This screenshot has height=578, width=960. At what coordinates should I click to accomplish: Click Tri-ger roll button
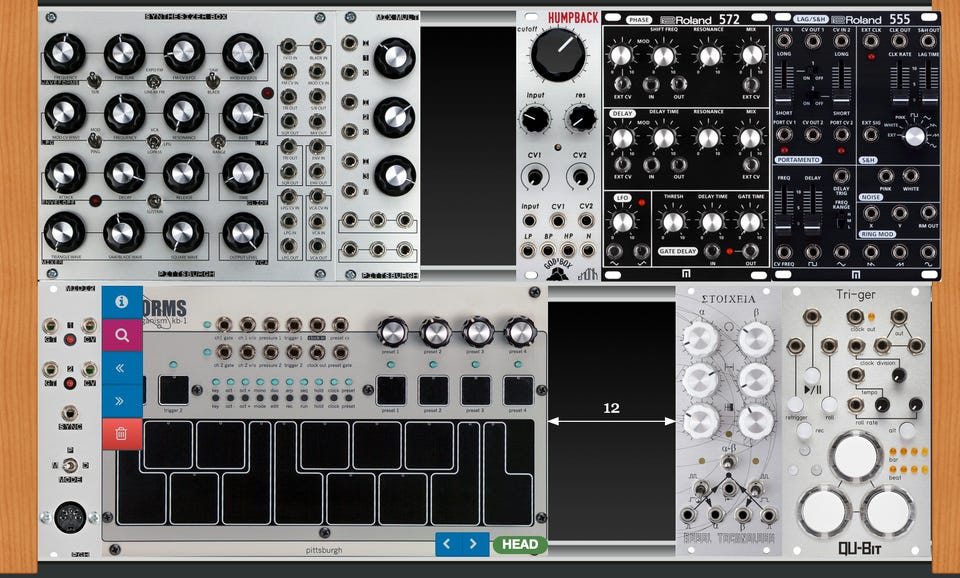(x=829, y=404)
